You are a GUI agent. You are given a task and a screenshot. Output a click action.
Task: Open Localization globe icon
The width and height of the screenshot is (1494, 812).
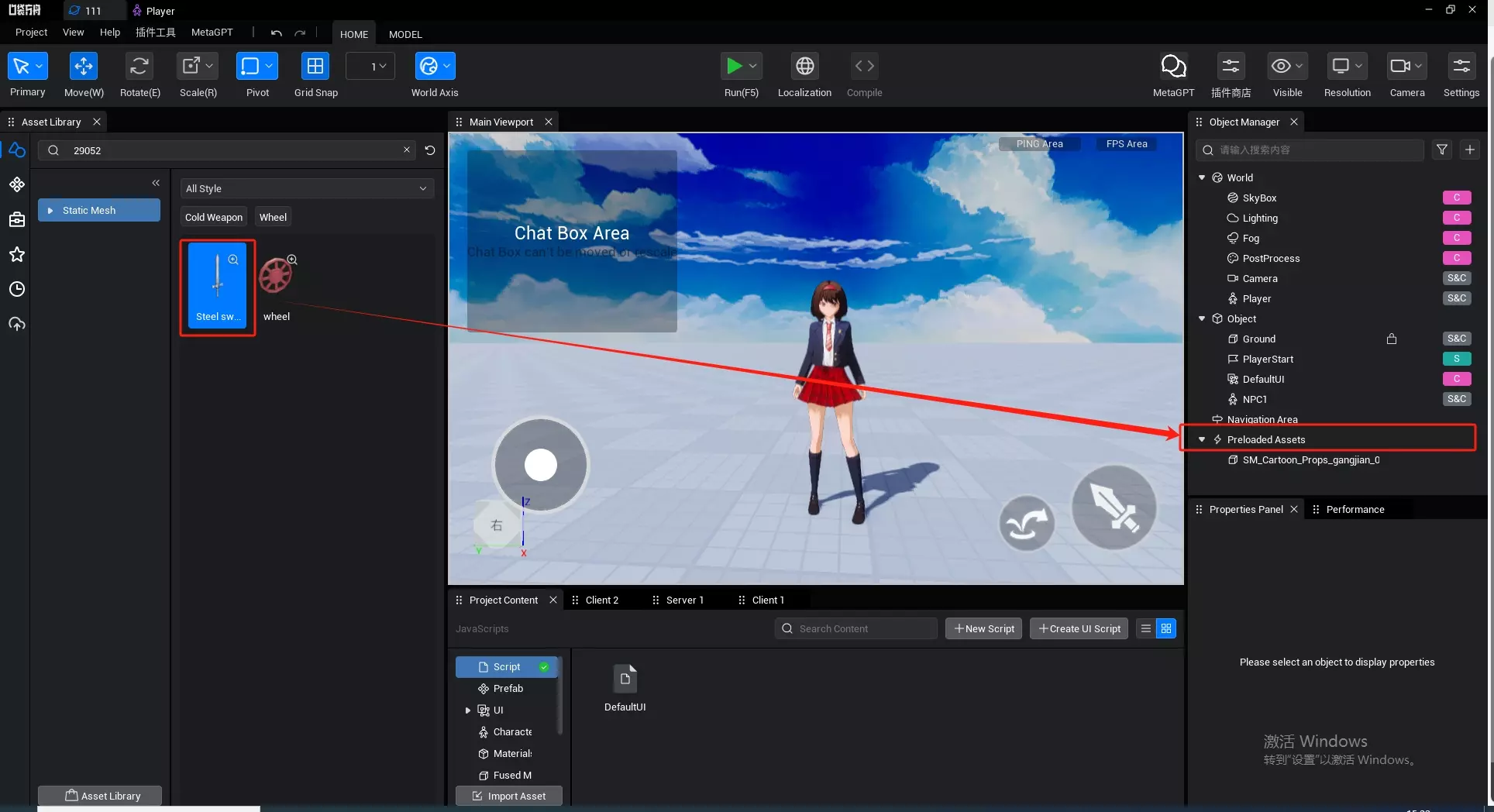[805, 66]
